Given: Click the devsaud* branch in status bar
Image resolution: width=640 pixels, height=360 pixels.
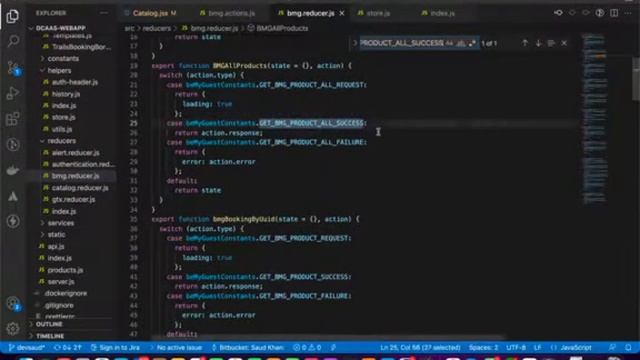Looking at the screenshot, I should 27,347.
